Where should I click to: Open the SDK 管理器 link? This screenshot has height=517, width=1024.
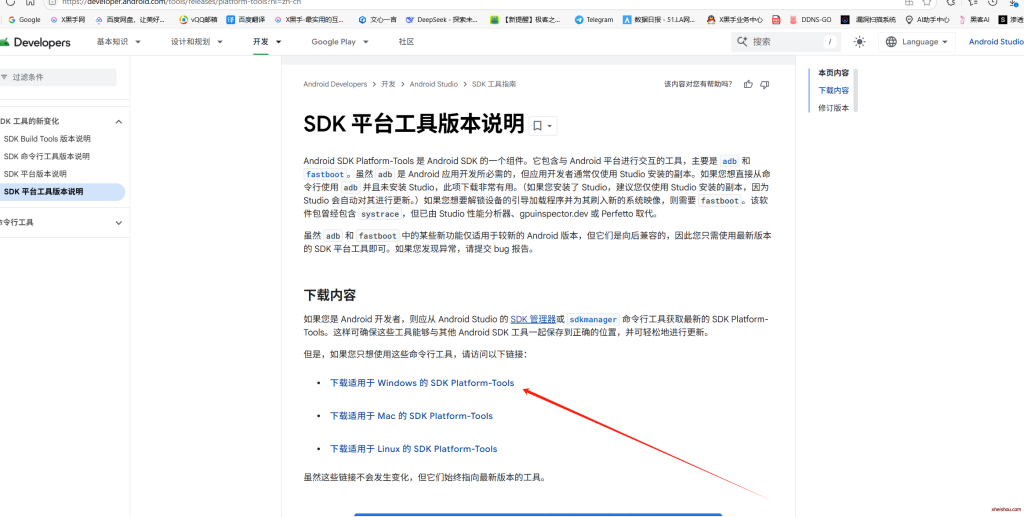(x=533, y=319)
